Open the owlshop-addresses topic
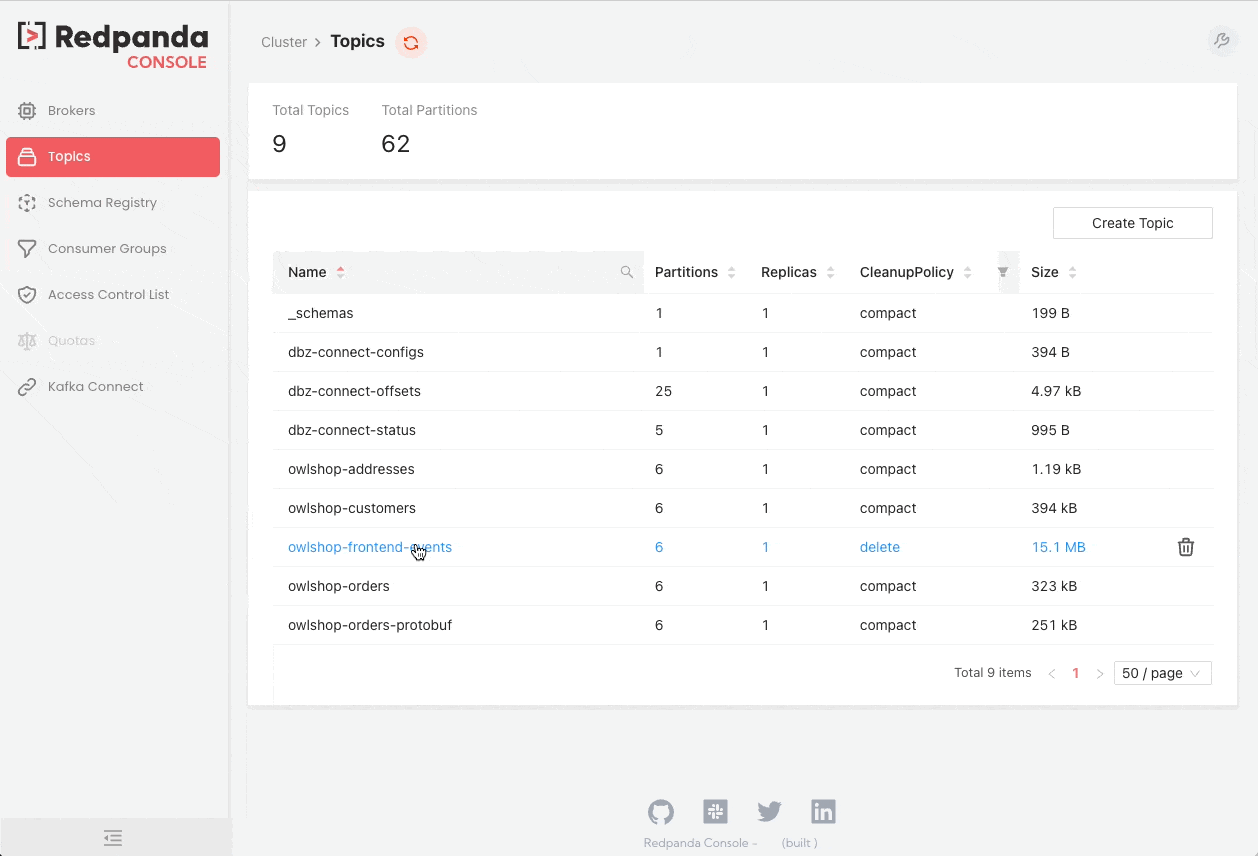The image size is (1258, 856). (351, 469)
